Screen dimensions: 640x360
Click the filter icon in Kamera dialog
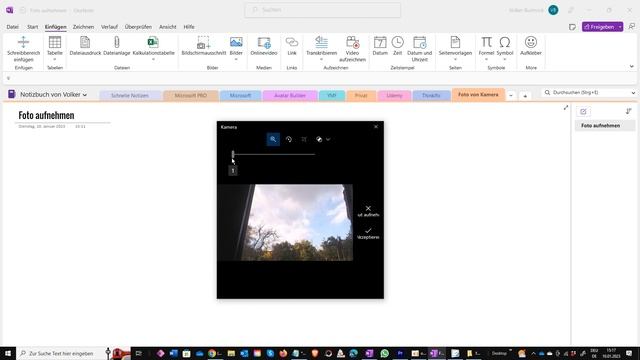click(319, 139)
